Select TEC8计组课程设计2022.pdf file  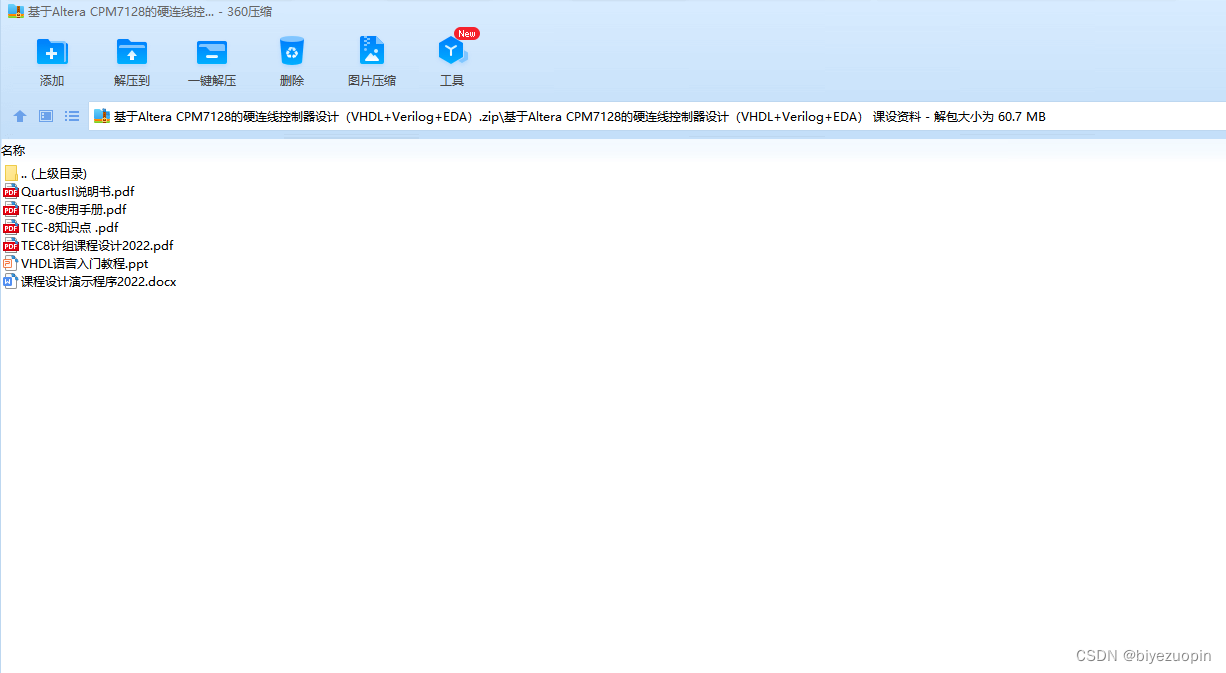(88, 245)
